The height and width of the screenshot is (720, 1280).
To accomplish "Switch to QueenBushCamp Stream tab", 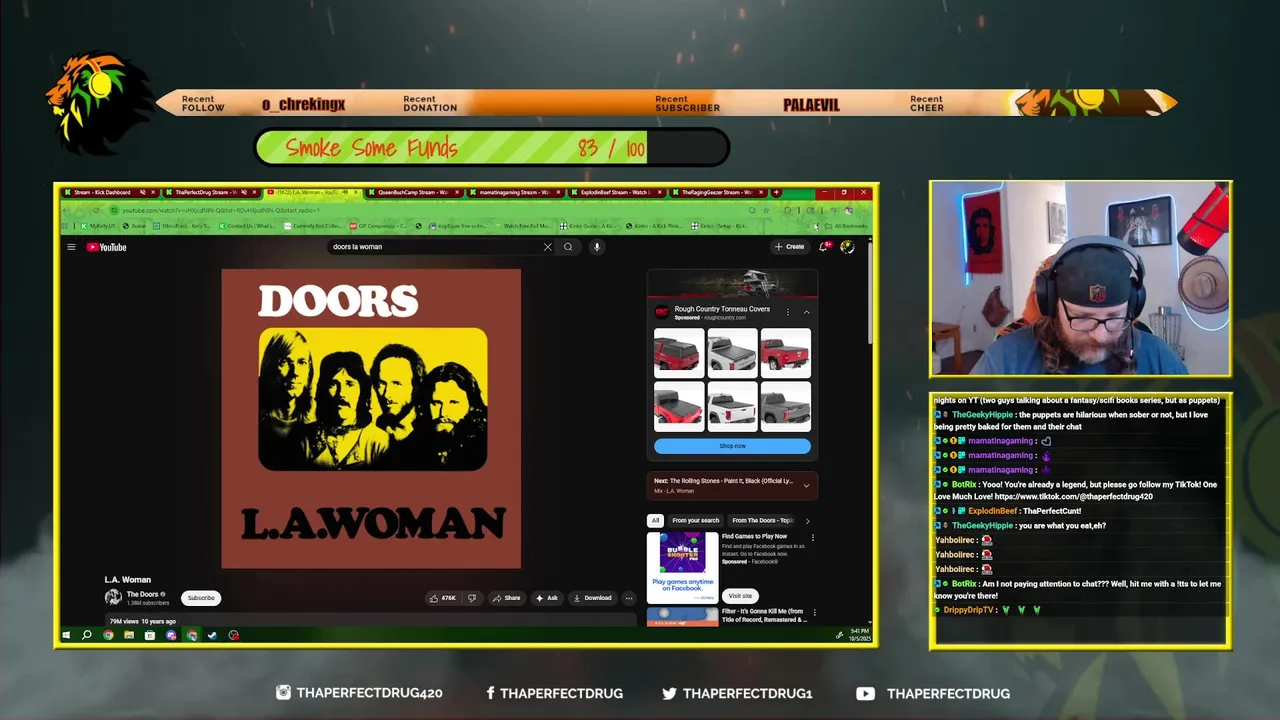I will pos(412,192).
